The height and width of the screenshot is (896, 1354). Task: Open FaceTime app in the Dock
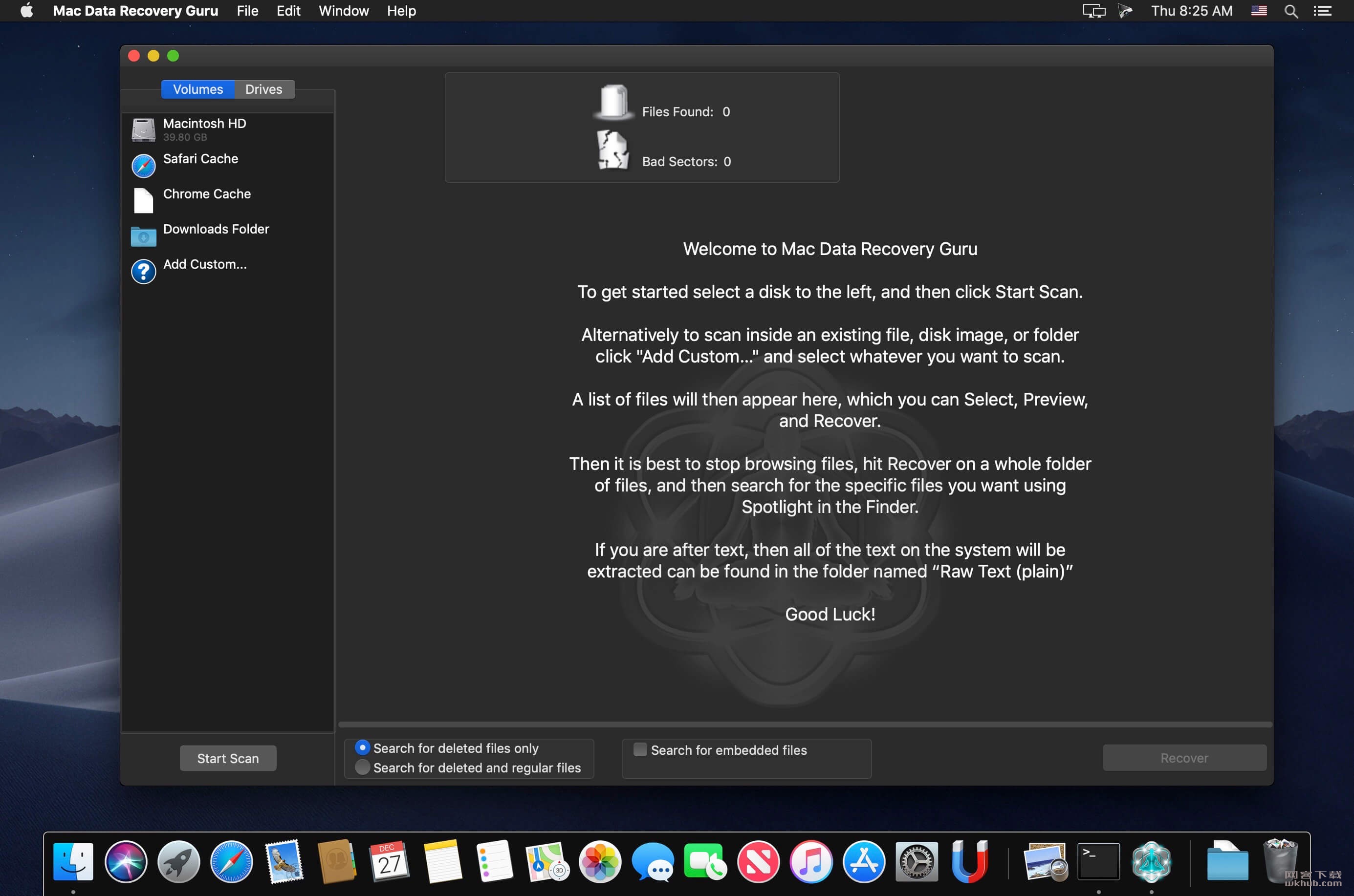(705, 862)
